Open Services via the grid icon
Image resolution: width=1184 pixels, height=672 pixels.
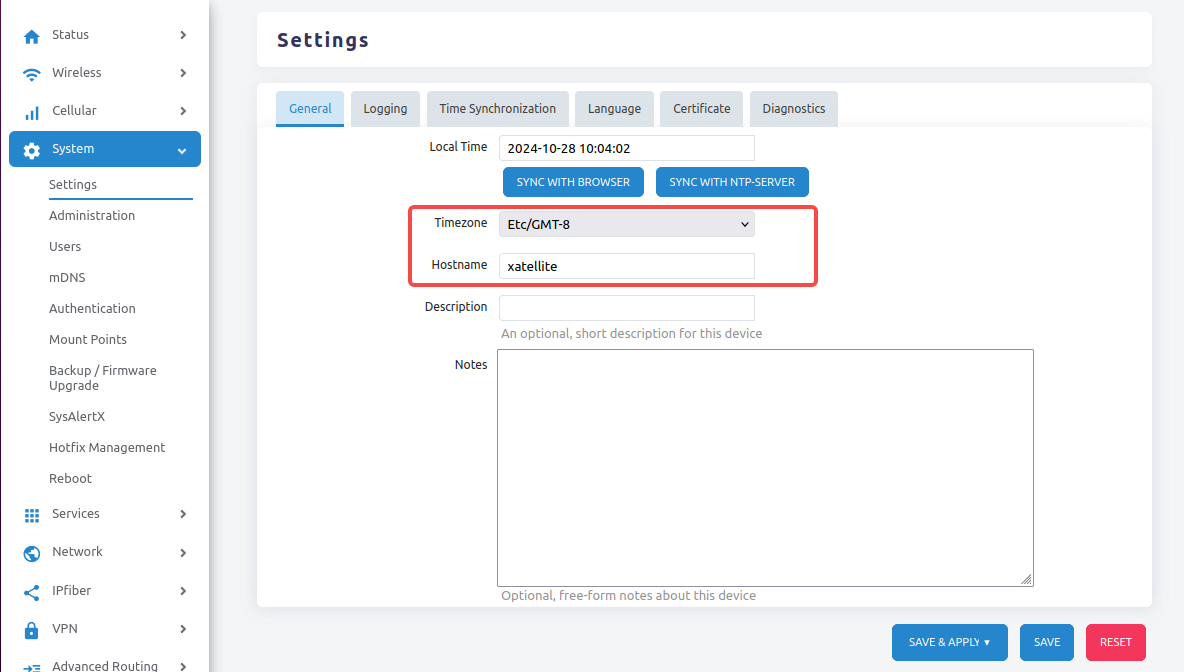click(x=31, y=513)
